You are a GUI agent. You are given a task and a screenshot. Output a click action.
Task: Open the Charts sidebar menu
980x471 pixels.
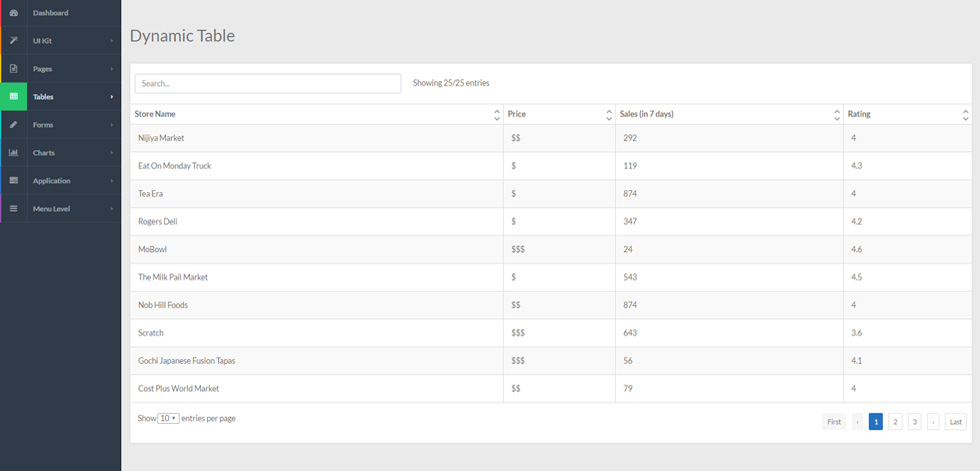pos(61,152)
